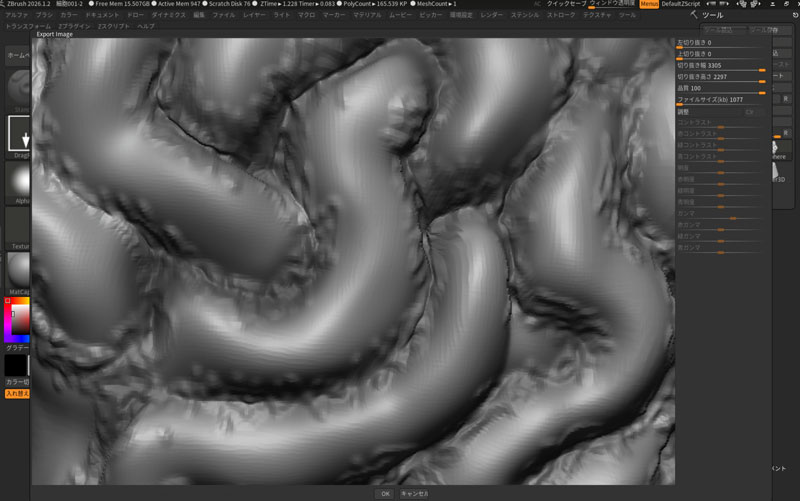Image resolution: width=800 pixels, height=501 pixels.
Task: Open the ストローク menu
Action: tap(561, 15)
